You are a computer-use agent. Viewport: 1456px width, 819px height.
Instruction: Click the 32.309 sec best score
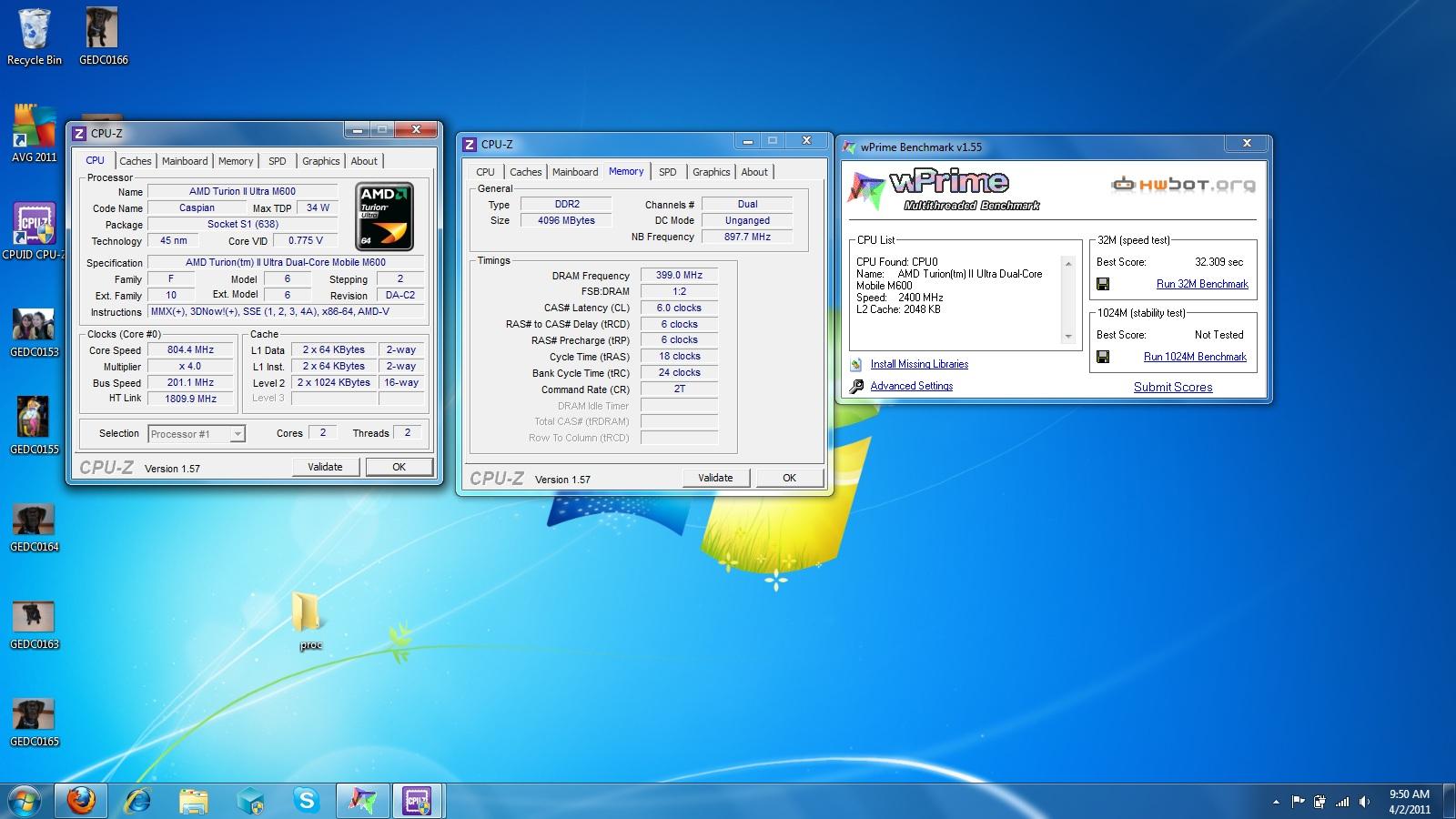pos(1218,262)
